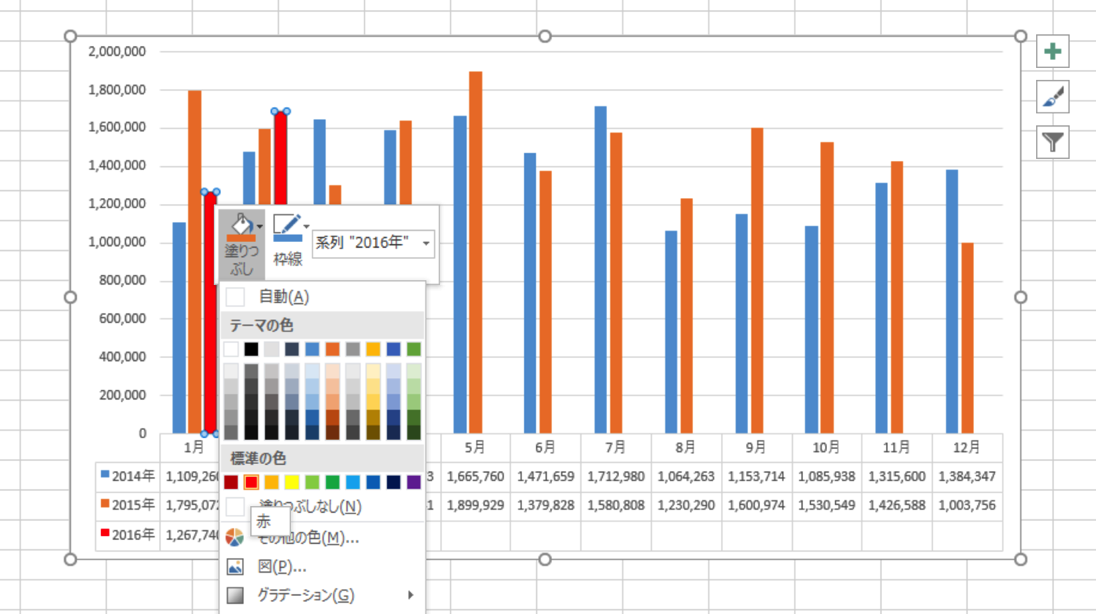Select highlighted red (赤) standard color swatch
The width and height of the screenshot is (1096, 614).
pyautogui.click(x=251, y=482)
